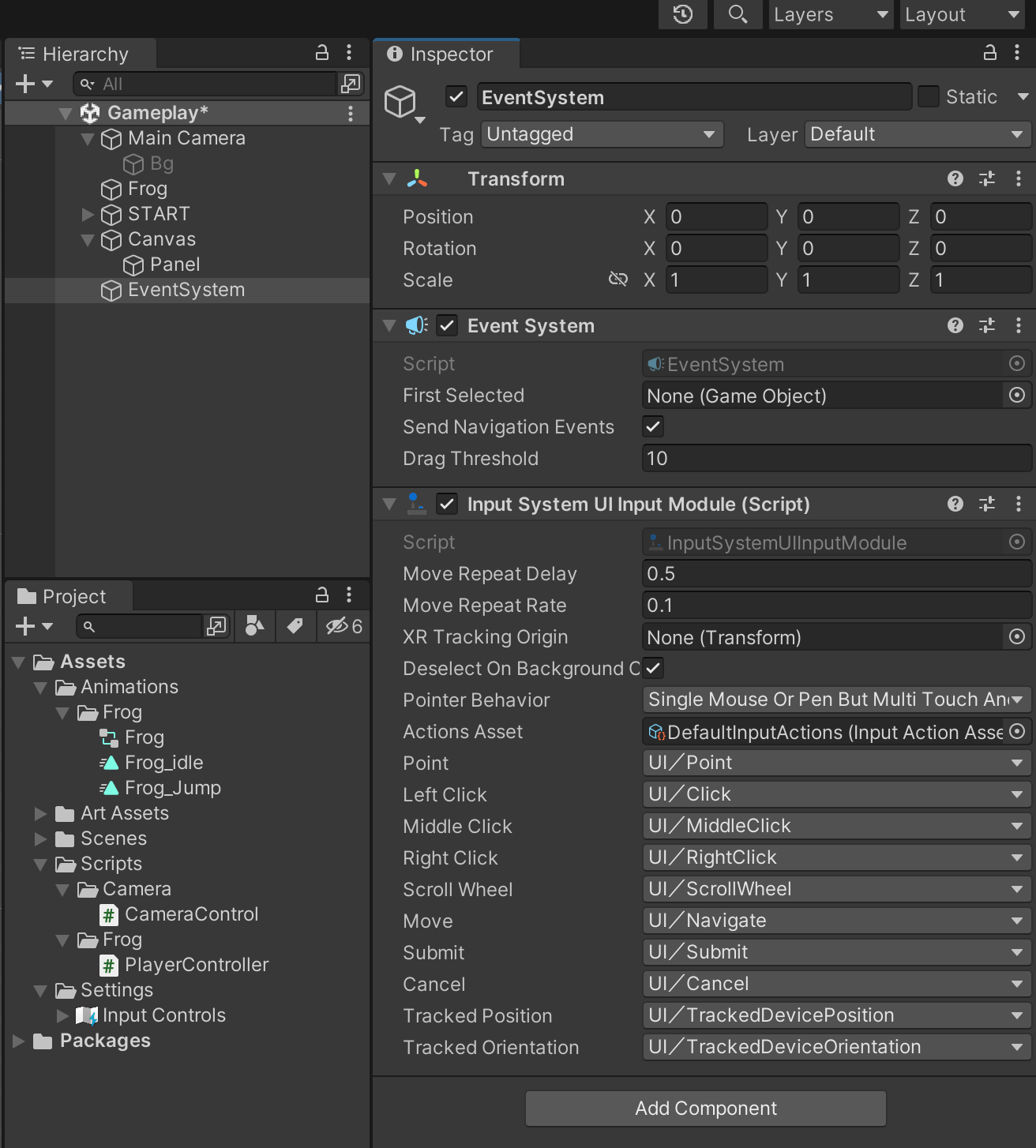Select Frog_Jump animation clip
The width and height of the screenshot is (1036, 1148).
(172, 788)
